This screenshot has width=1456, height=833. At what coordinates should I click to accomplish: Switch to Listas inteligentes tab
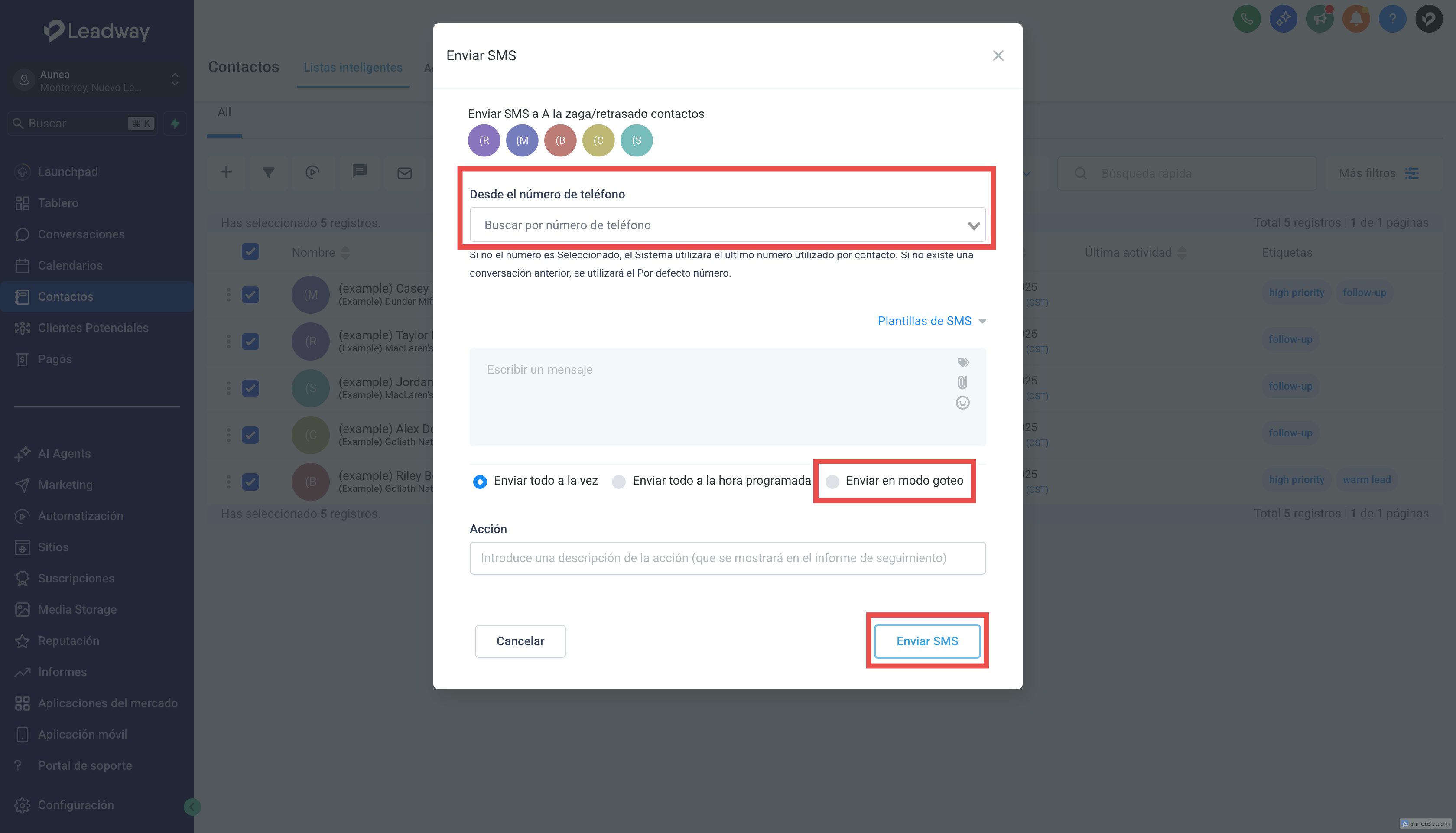(353, 68)
